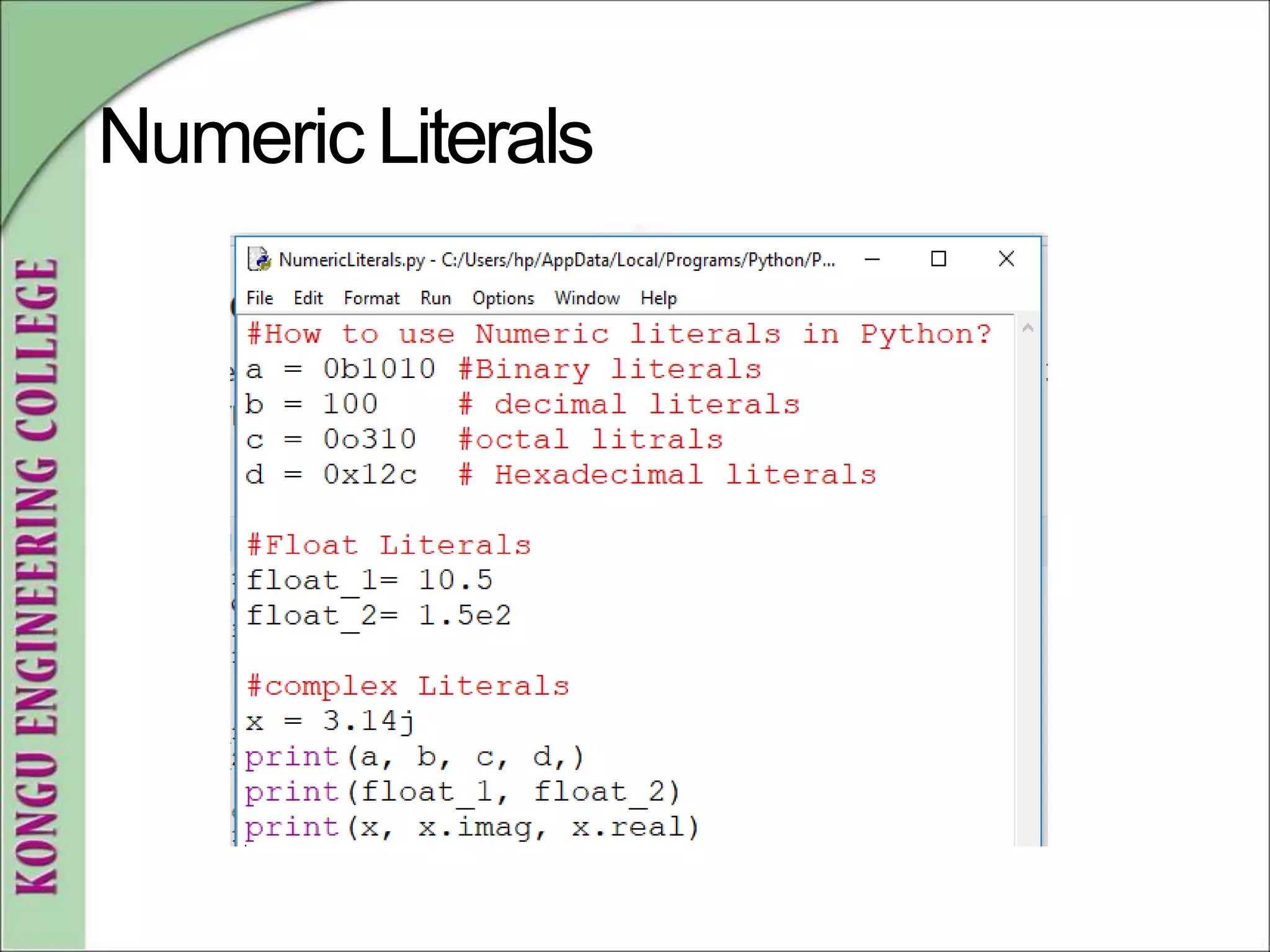The width and height of the screenshot is (1270, 952).
Task: Open the Window menu
Action: (x=587, y=298)
